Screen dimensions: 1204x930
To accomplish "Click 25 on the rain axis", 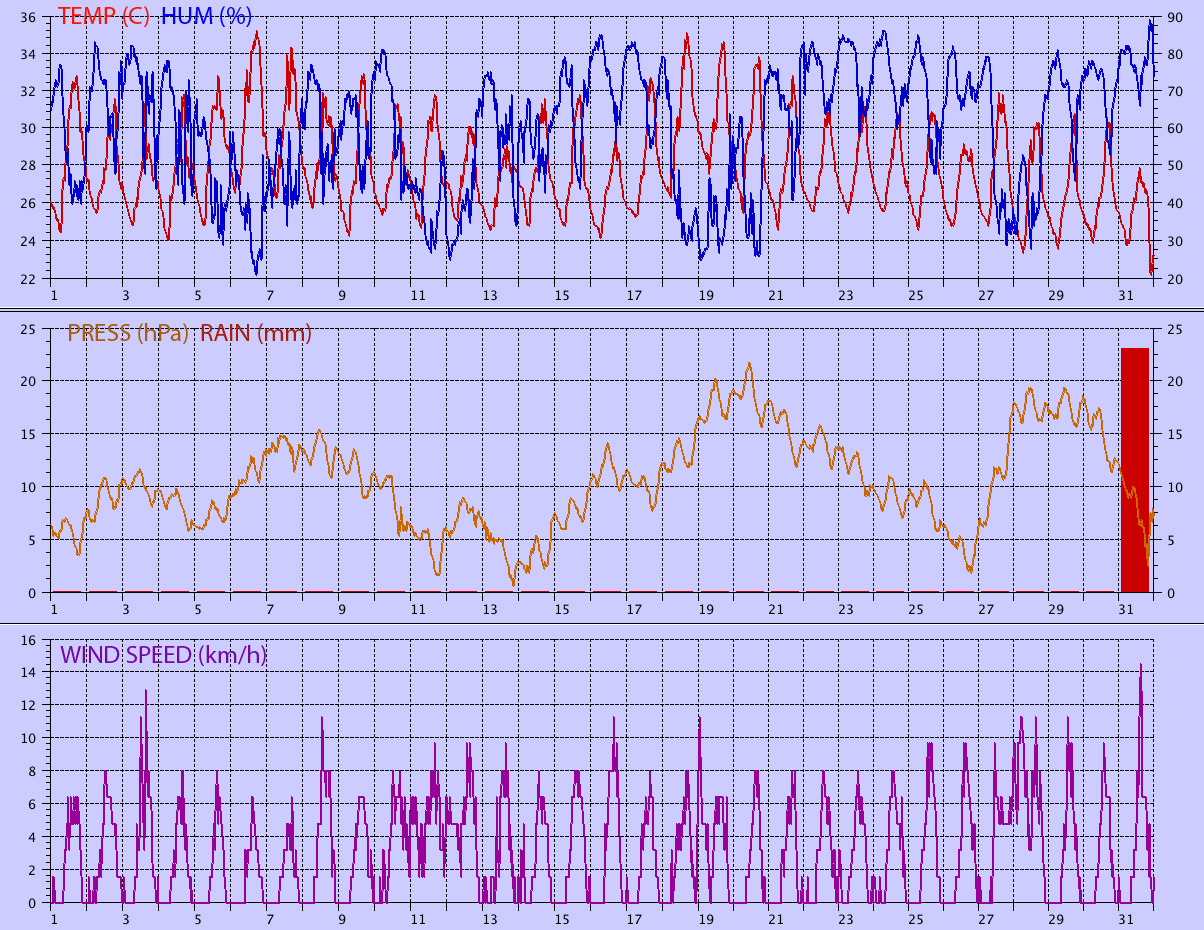I will 1175,329.
